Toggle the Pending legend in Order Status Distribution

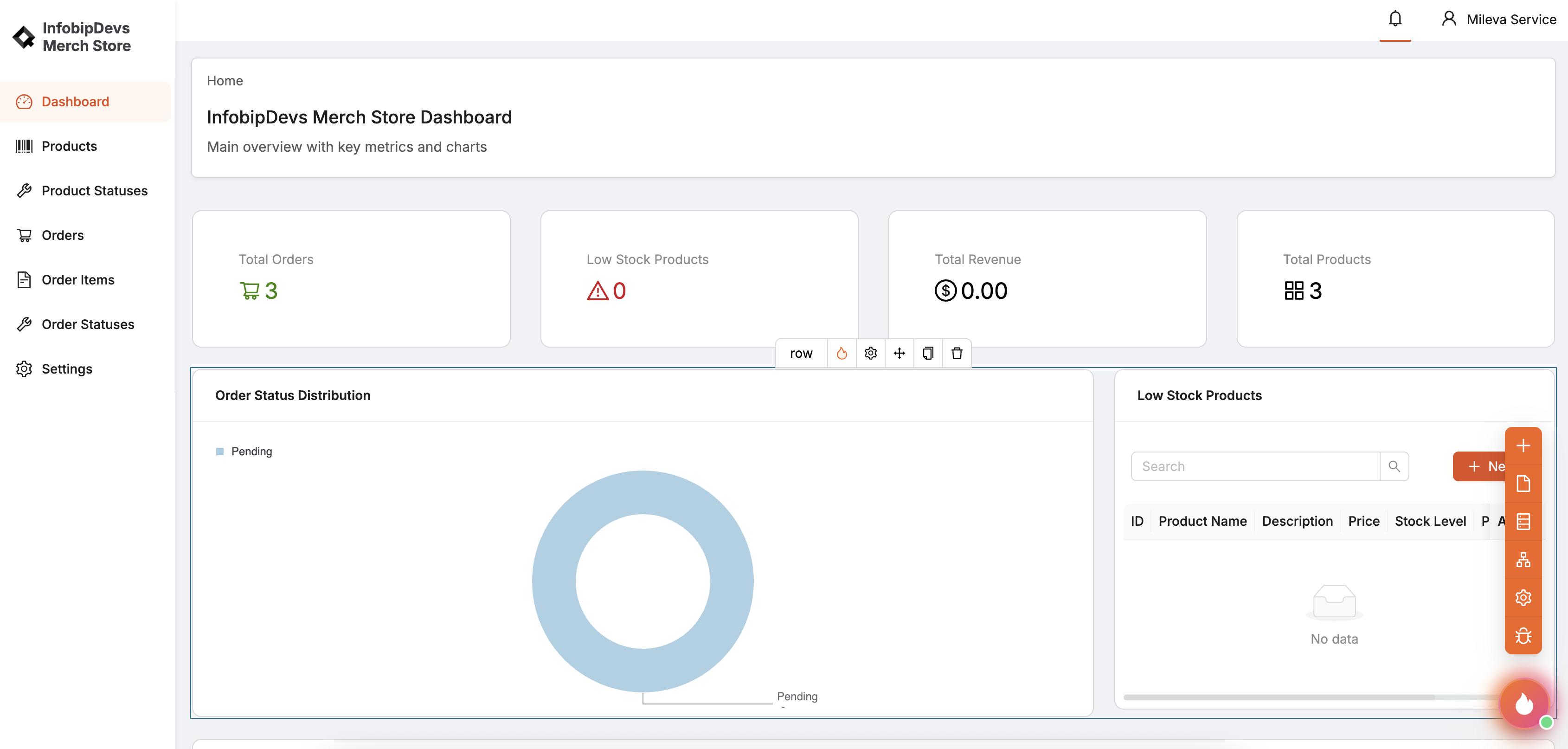point(244,451)
